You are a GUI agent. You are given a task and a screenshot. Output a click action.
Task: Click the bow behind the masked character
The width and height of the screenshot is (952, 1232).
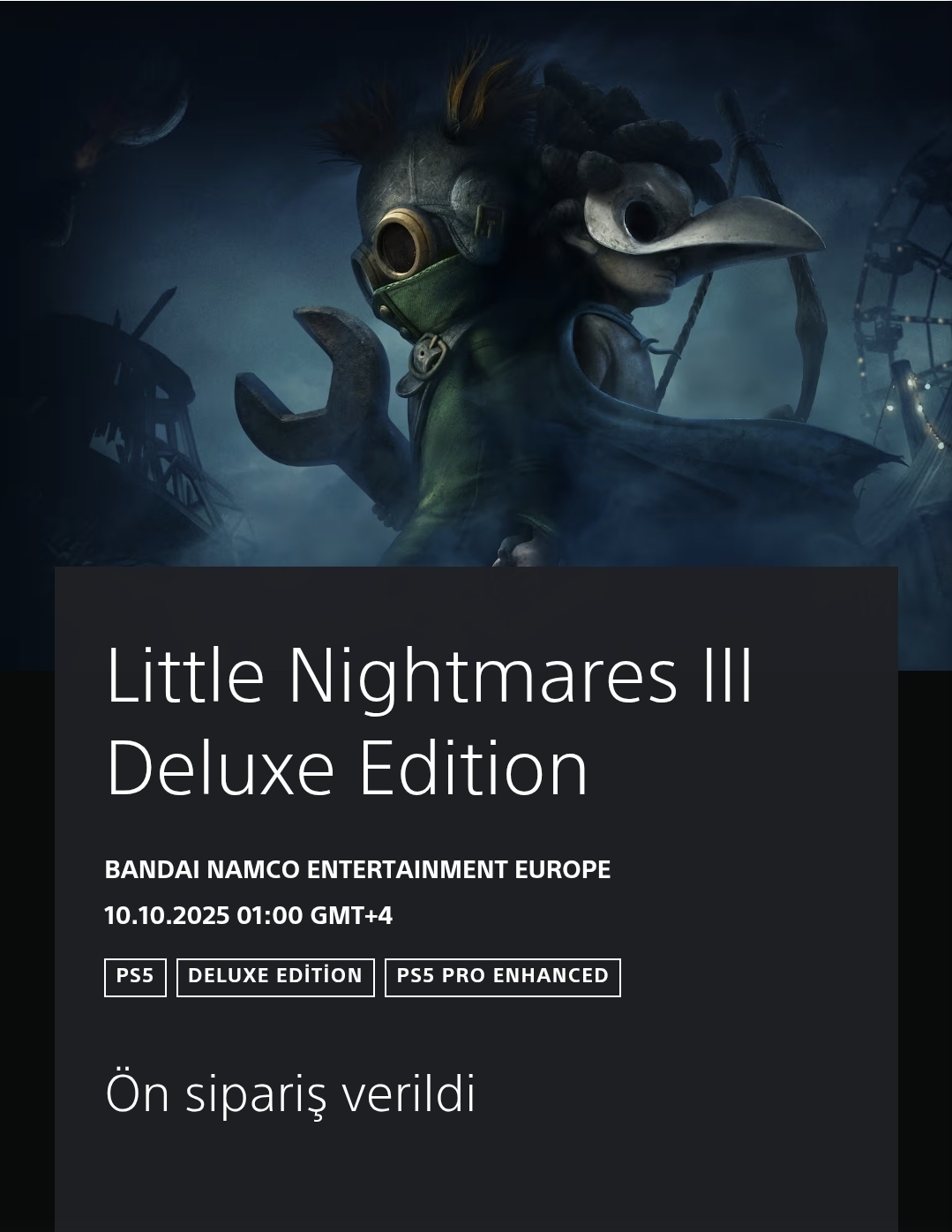pyautogui.click(x=768, y=265)
